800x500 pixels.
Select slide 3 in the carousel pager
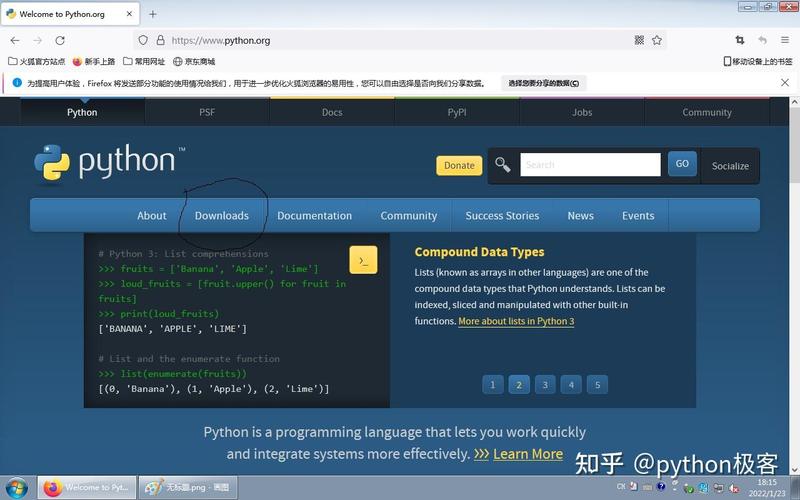[x=545, y=384]
